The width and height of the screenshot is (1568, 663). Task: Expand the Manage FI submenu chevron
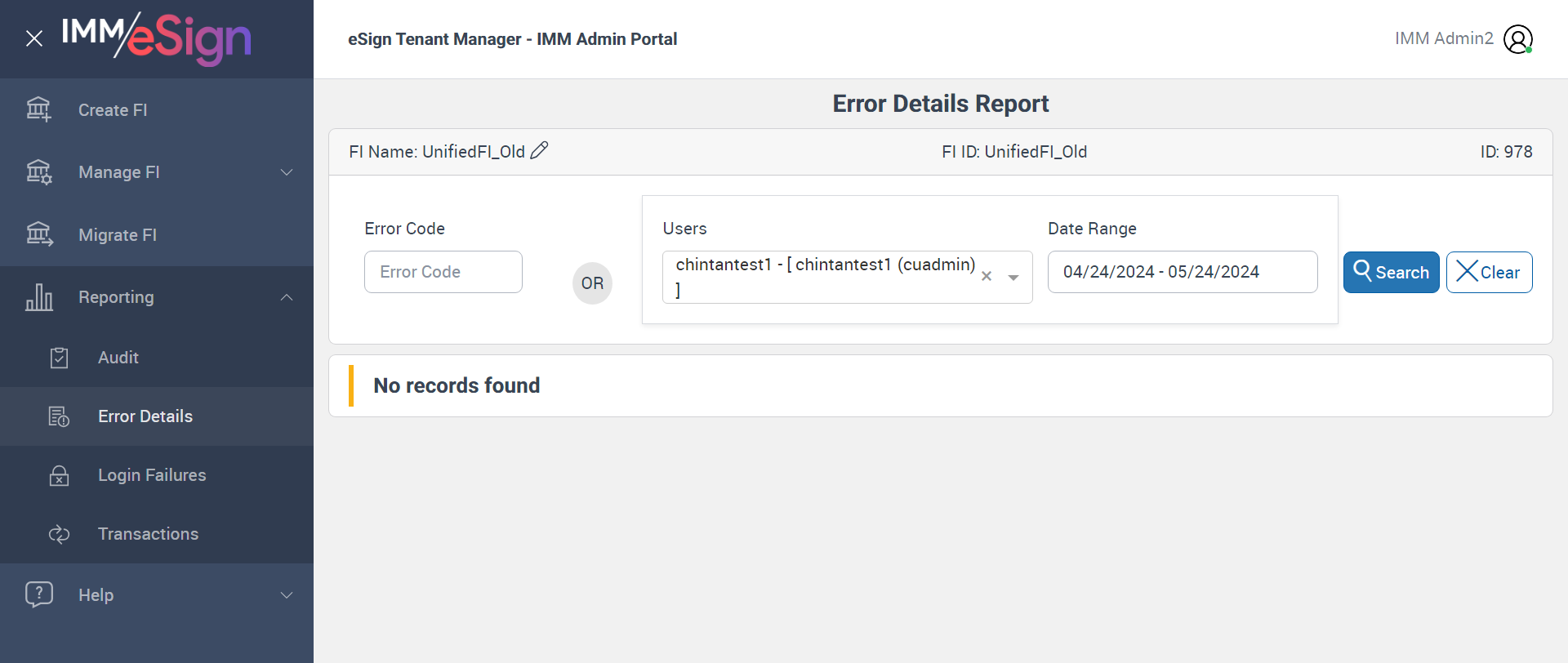[287, 172]
